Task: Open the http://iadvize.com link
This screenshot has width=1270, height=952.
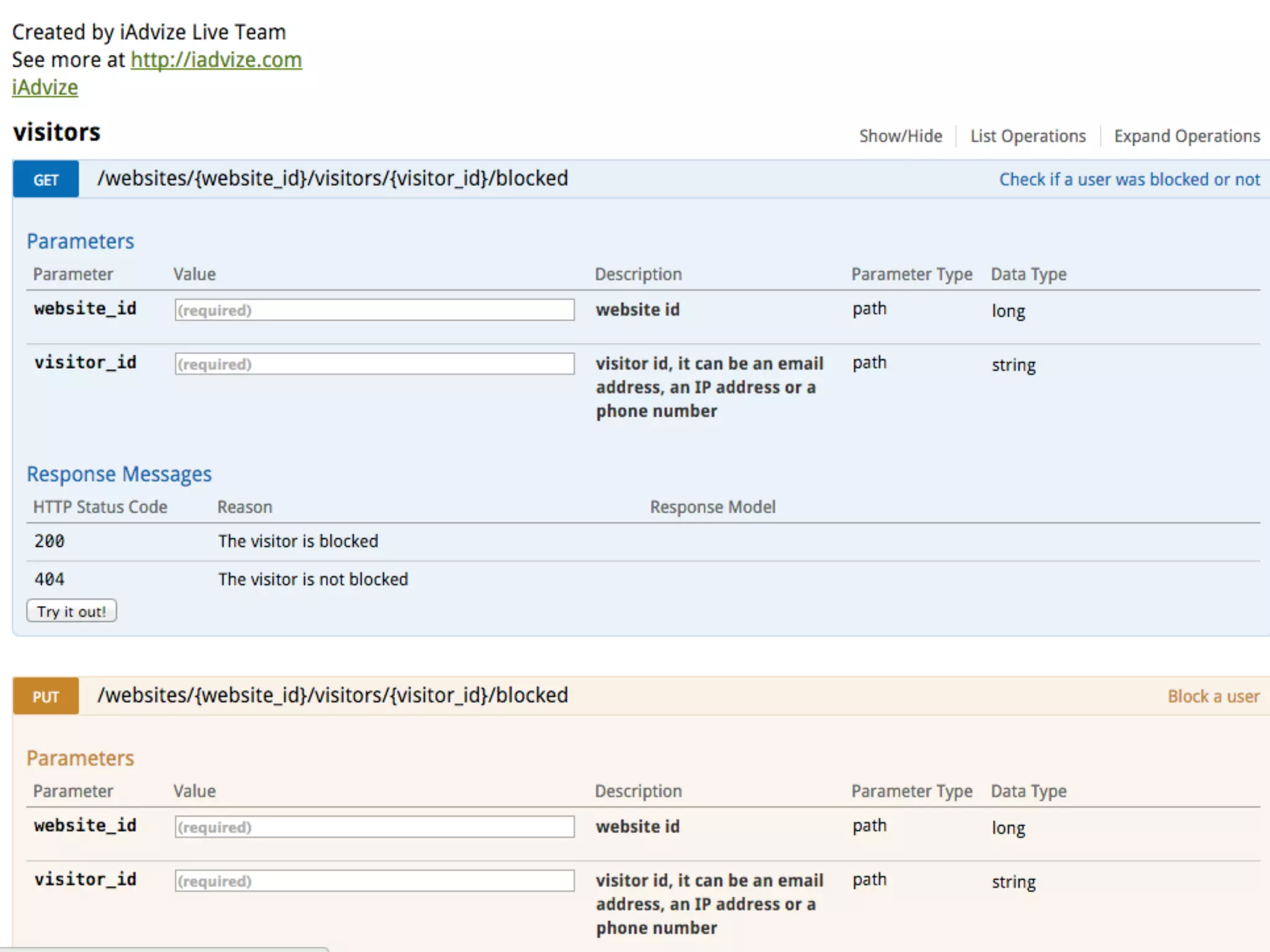Action: (216, 60)
